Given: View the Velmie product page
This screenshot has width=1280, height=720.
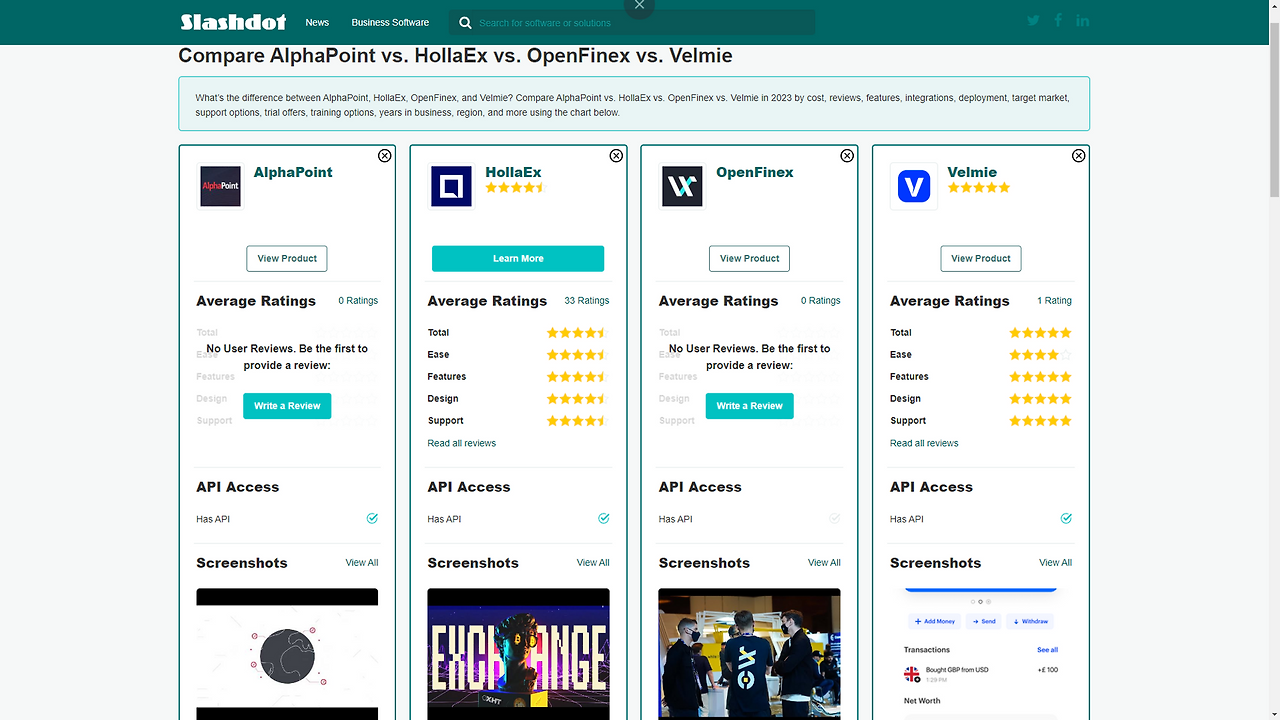Looking at the screenshot, I should [x=981, y=258].
